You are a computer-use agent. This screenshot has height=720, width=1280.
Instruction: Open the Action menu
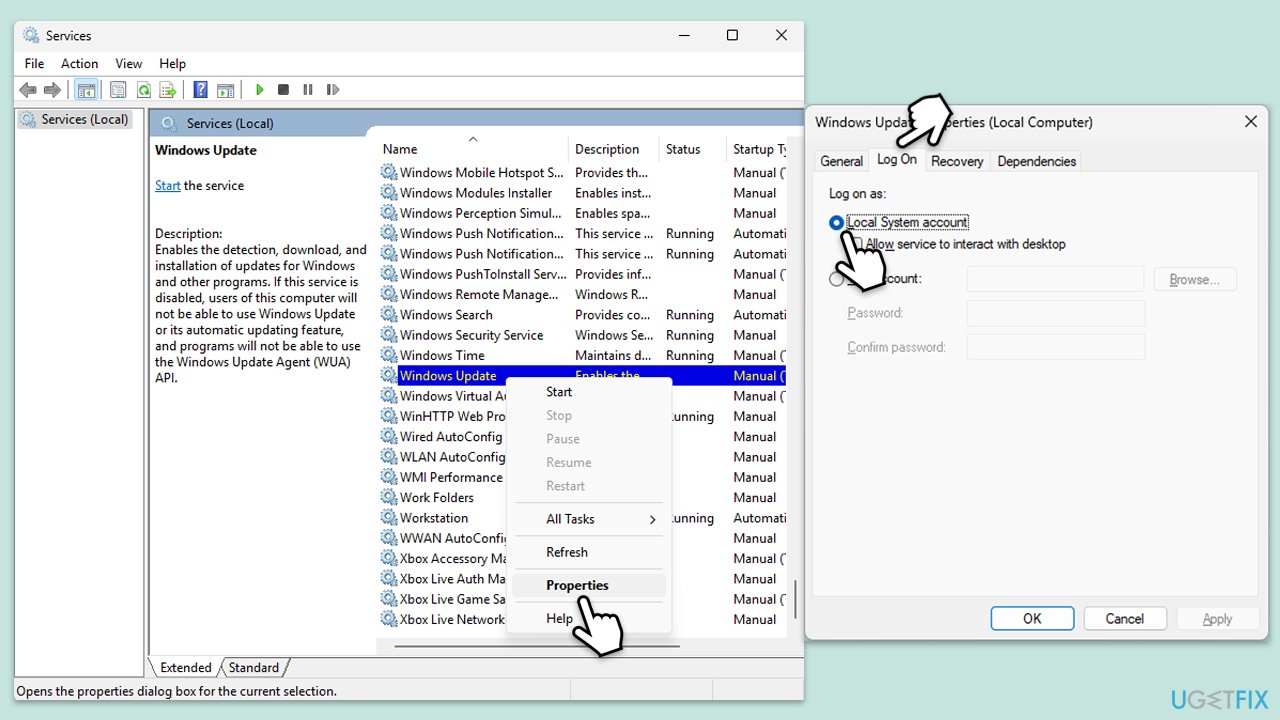click(79, 63)
